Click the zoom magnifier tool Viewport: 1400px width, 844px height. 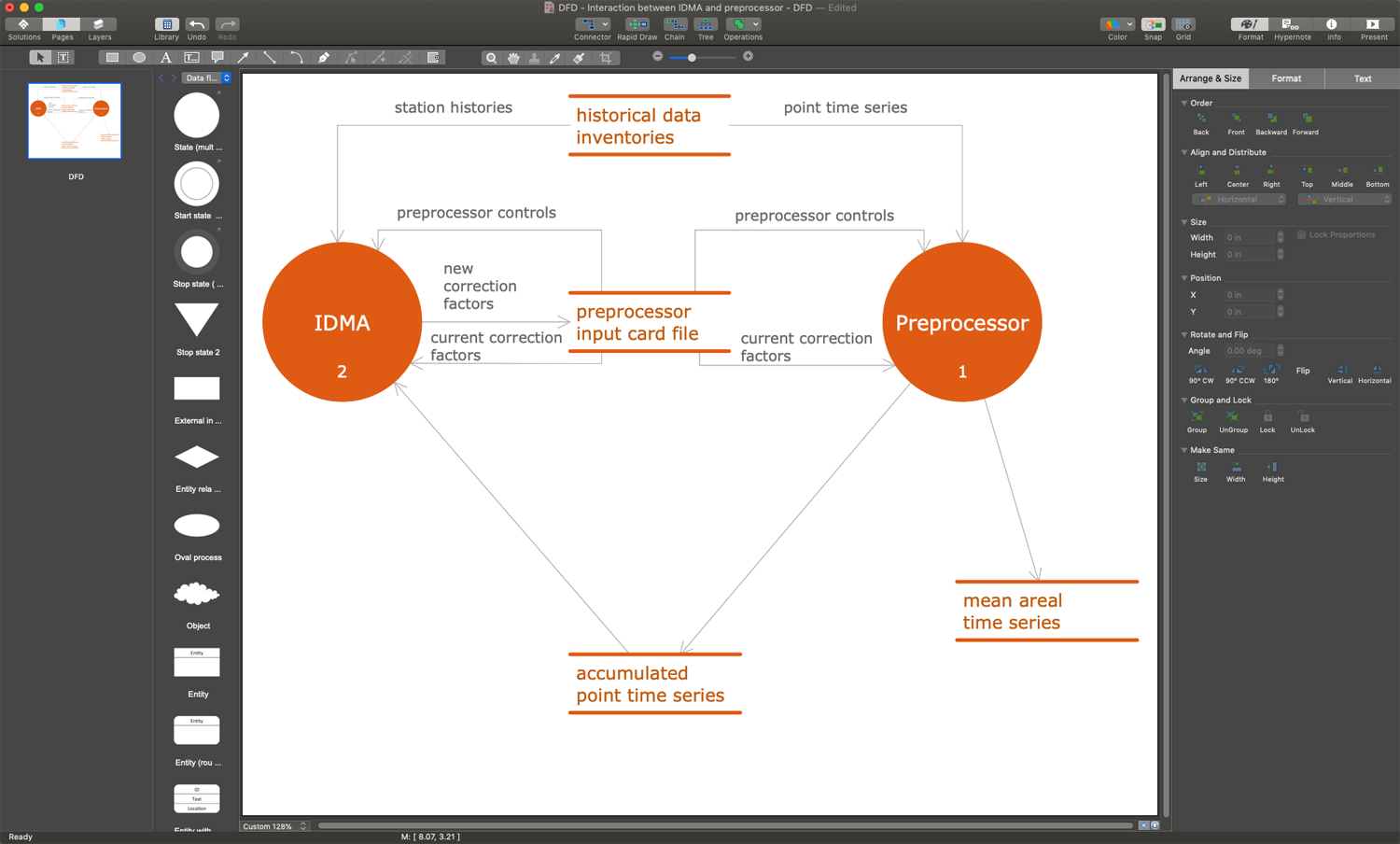[491, 58]
